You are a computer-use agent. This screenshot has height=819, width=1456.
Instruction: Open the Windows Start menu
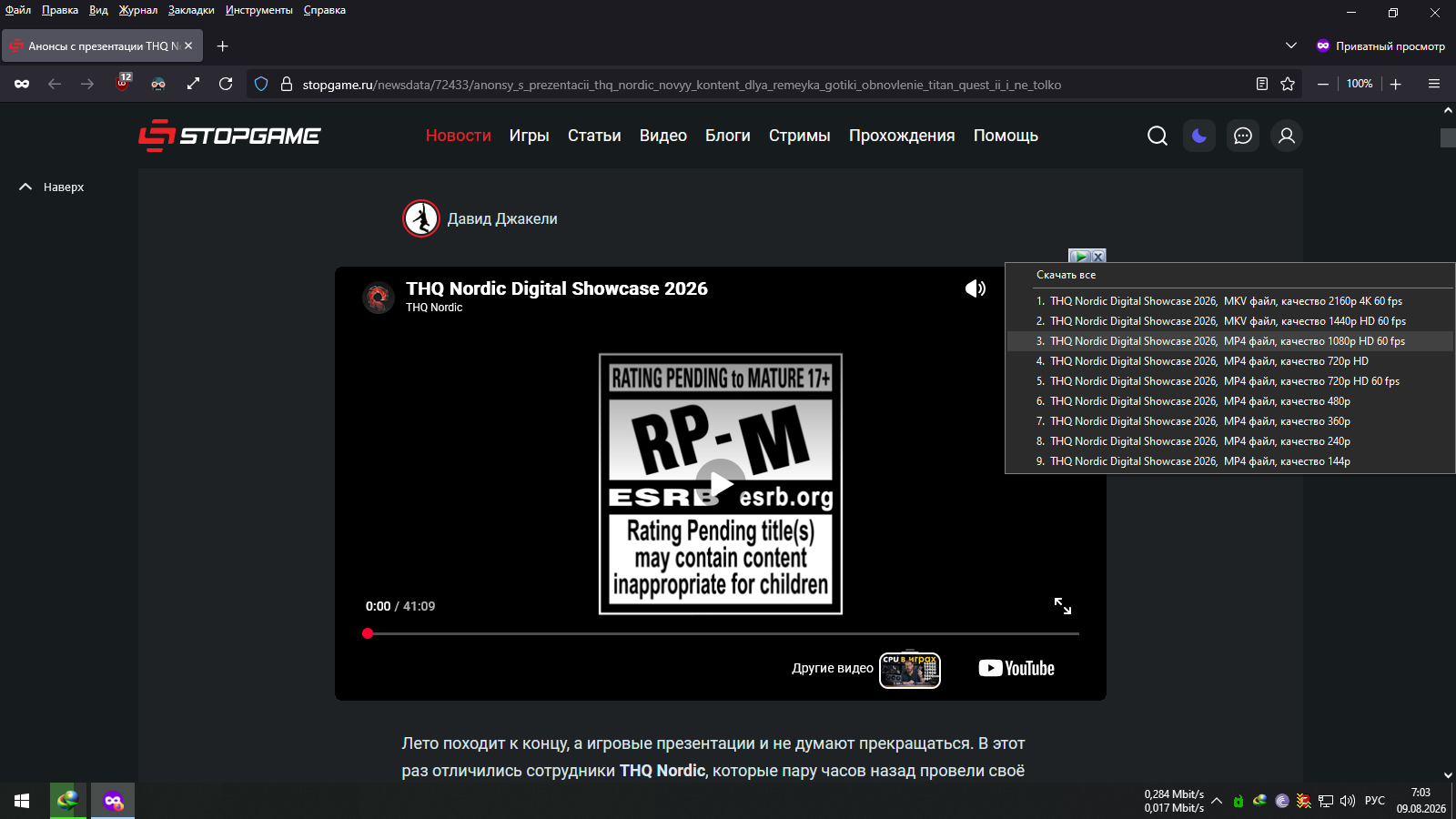tap(22, 801)
